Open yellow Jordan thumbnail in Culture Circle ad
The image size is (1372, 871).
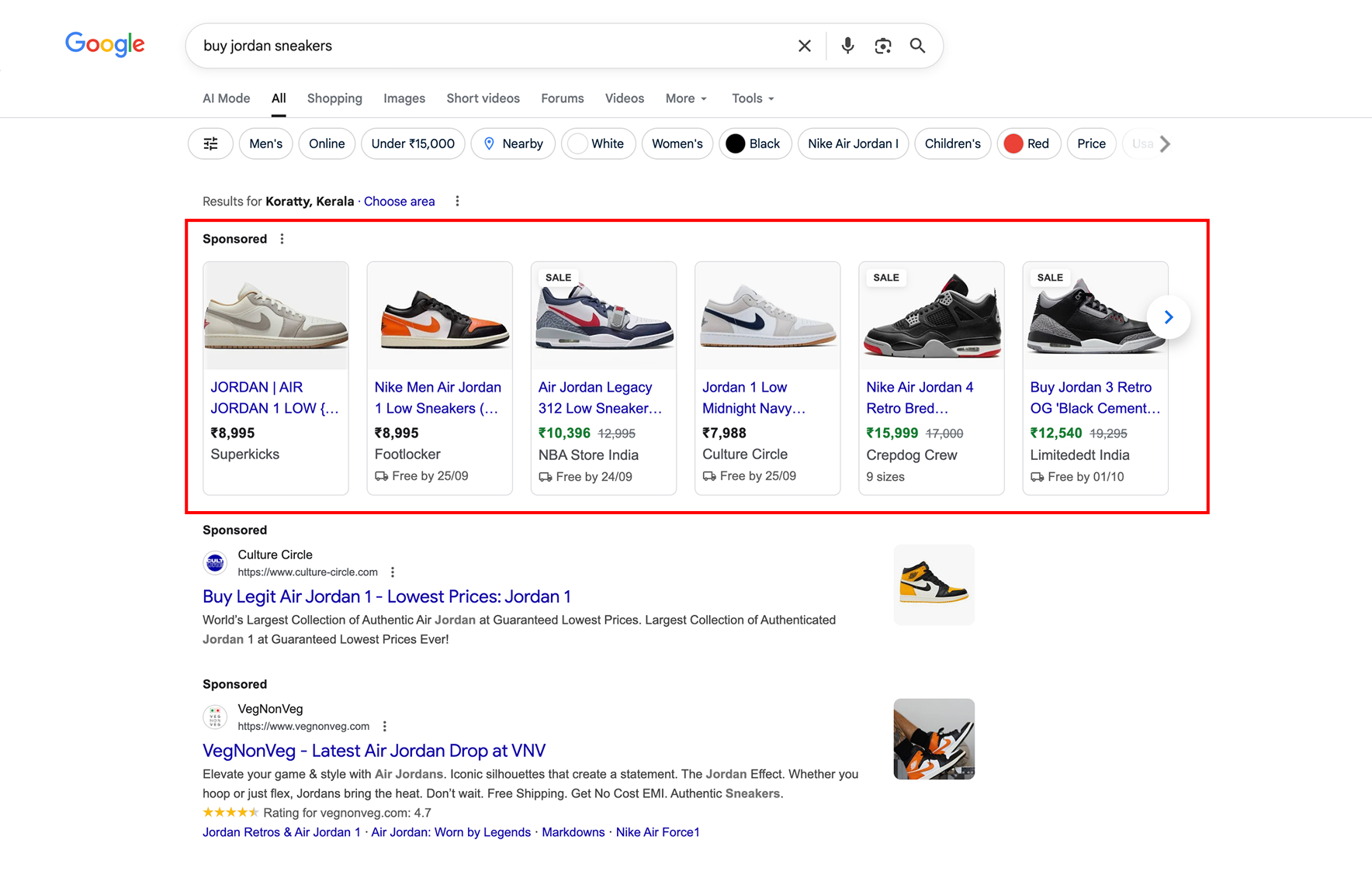click(934, 585)
